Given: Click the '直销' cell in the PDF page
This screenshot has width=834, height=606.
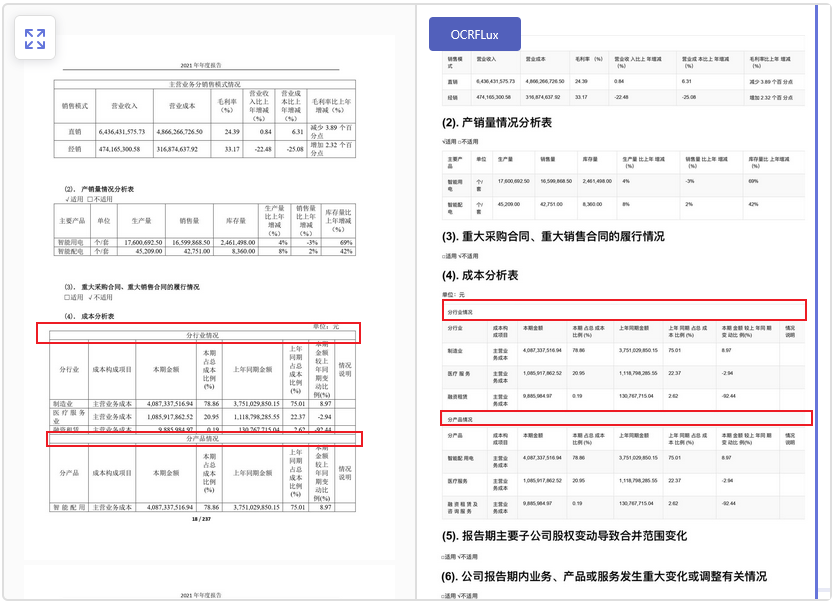Looking at the screenshot, I should point(74,131).
